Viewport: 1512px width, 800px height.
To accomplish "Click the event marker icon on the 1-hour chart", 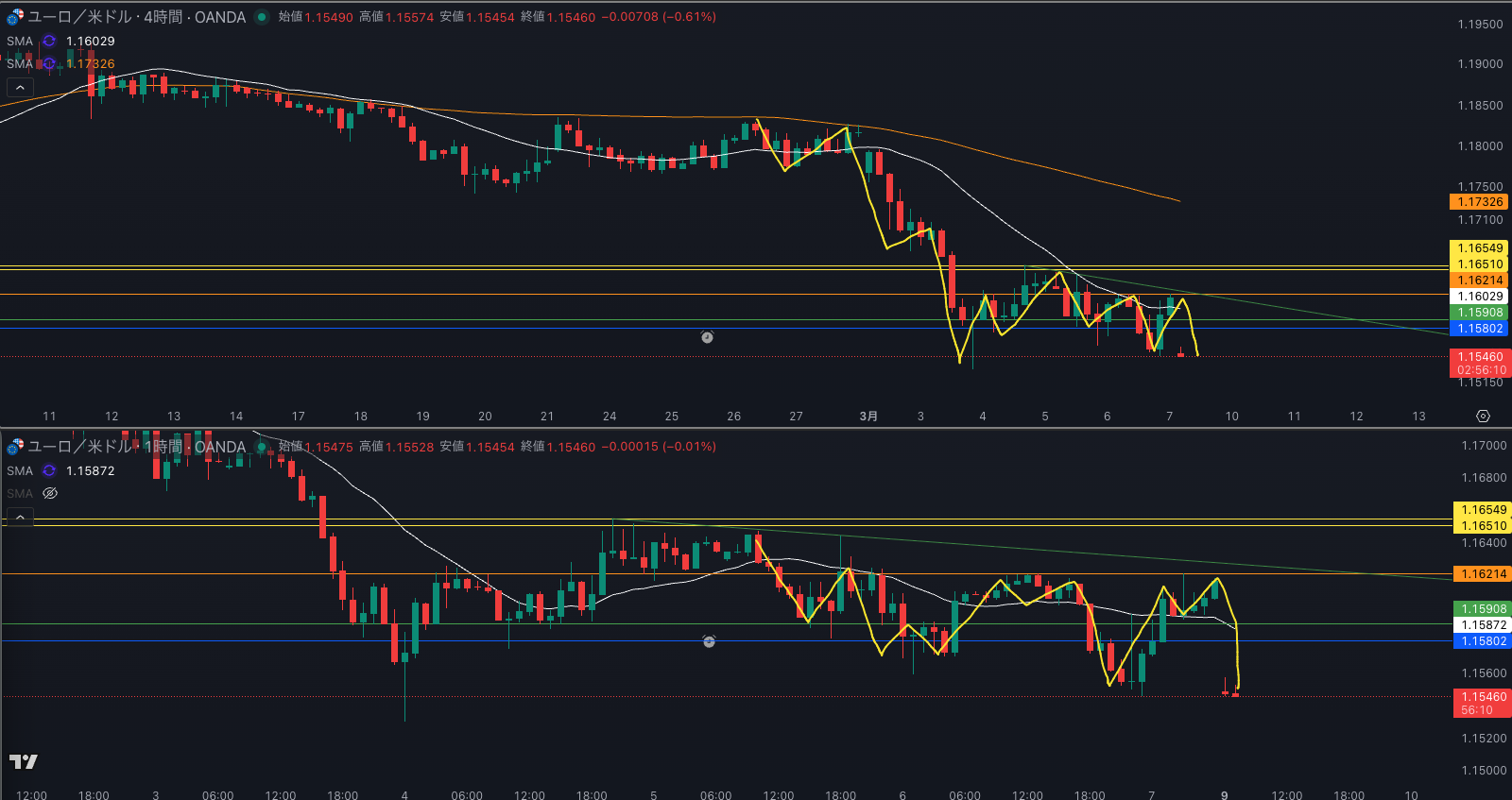I will click(709, 641).
